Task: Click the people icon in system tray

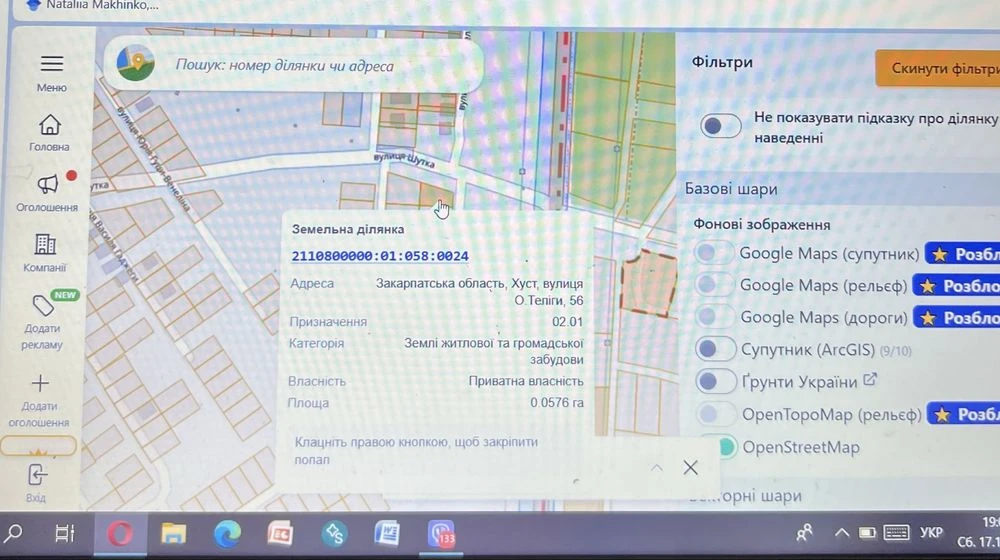Action: click(805, 532)
